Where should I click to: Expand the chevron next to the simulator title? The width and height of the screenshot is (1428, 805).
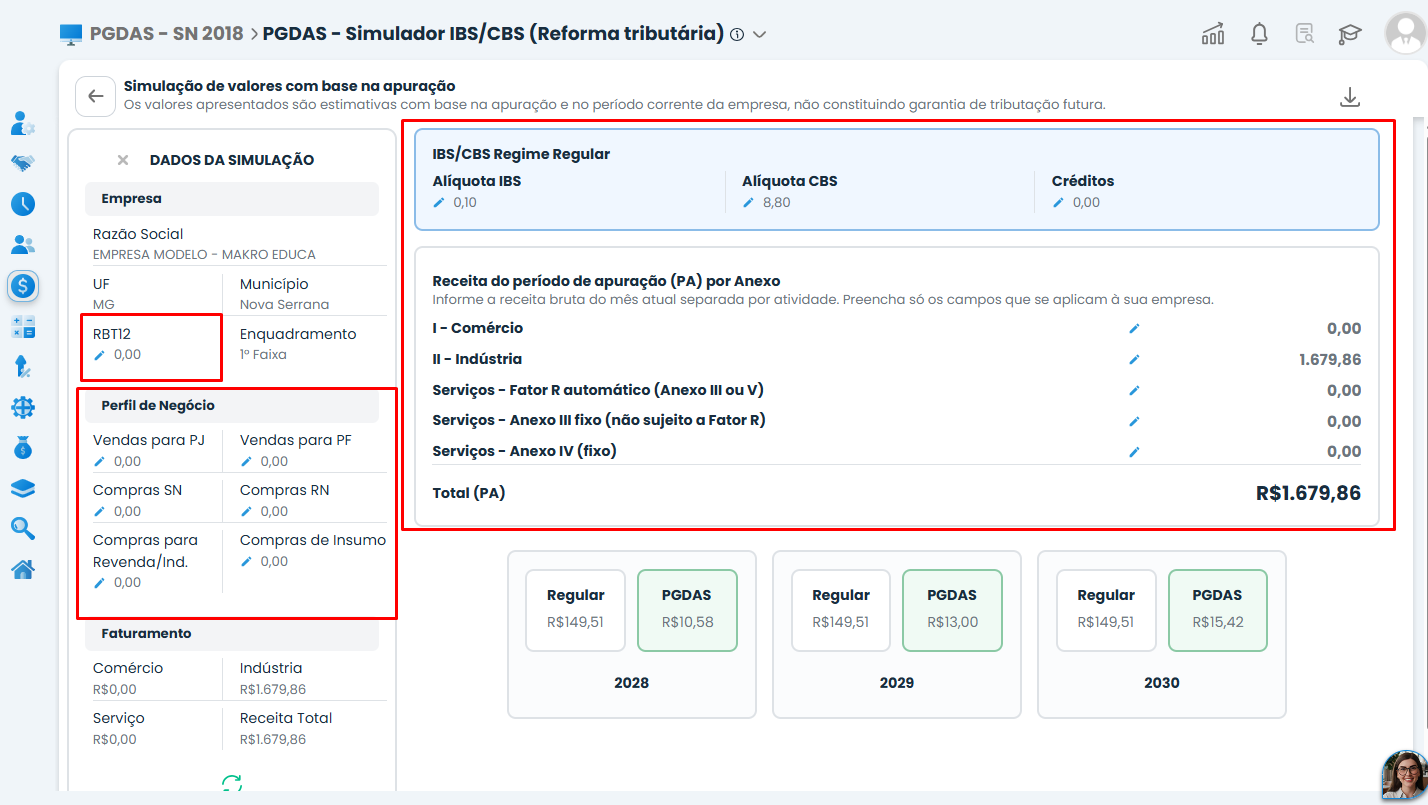point(759,35)
